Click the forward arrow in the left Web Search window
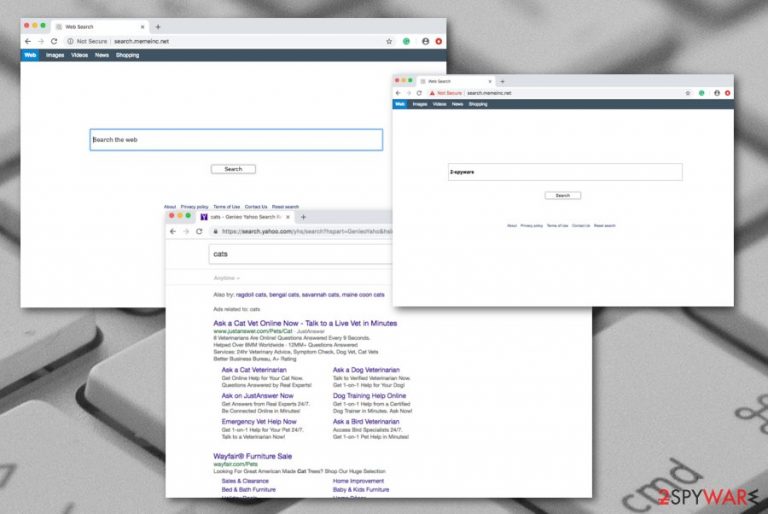The width and height of the screenshot is (768, 514). pyautogui.click(x=41, y=42)
